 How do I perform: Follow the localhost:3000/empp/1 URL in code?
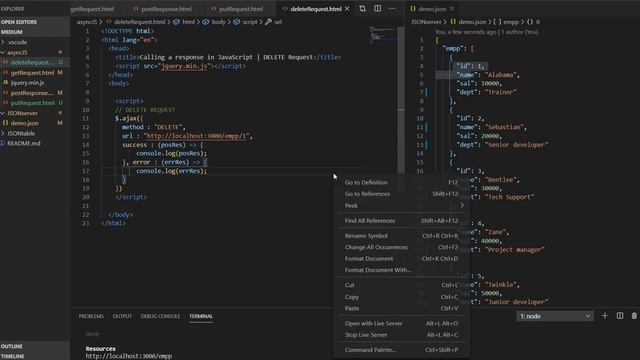pyautogui.click(x=197, y=136)
